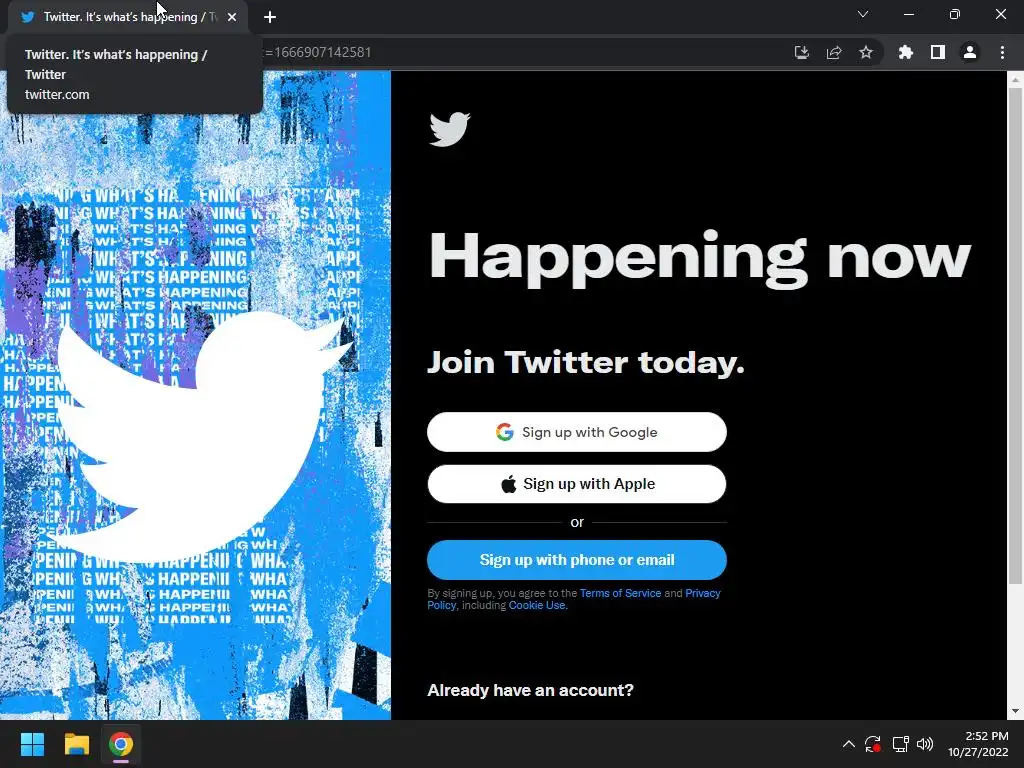The width and height of the screenshot is (1024, 768).
Task: Choose Sign up with Apple
Action: coord(577,484)
